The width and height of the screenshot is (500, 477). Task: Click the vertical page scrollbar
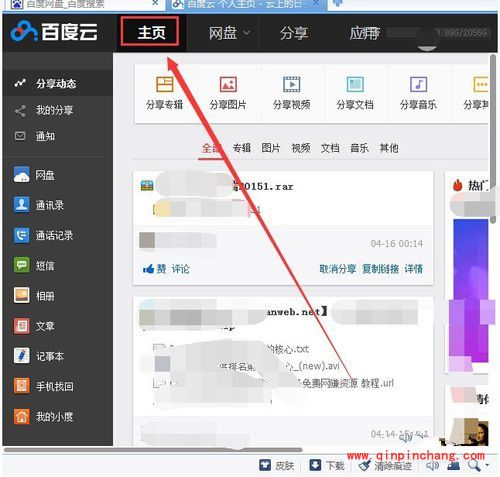point(493,138)
